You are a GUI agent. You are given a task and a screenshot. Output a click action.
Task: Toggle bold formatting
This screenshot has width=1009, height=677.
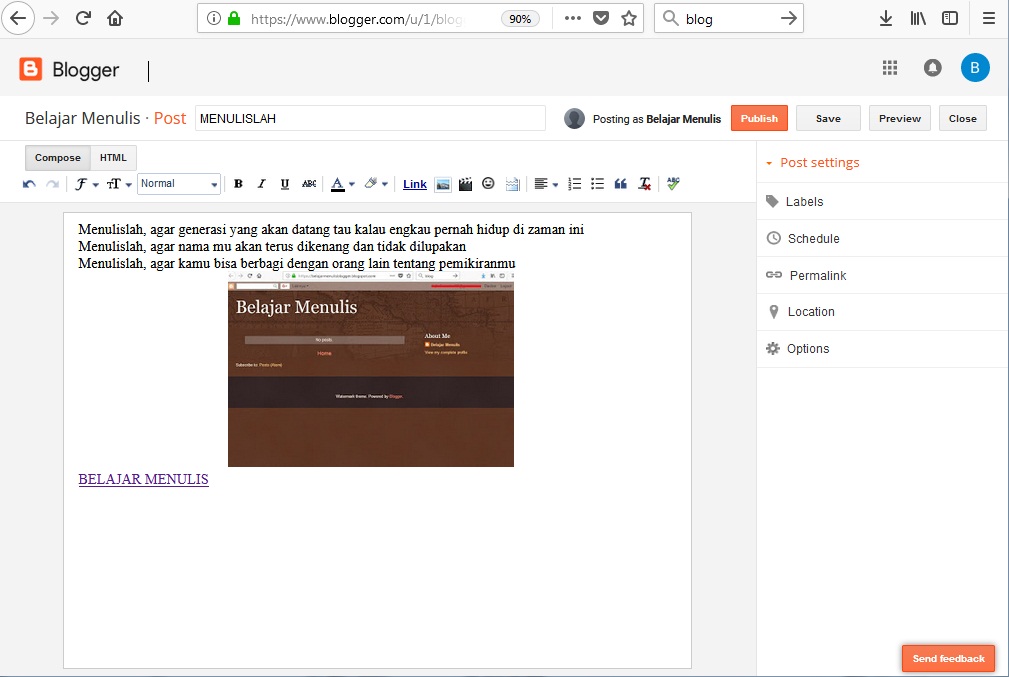(238, 184)
